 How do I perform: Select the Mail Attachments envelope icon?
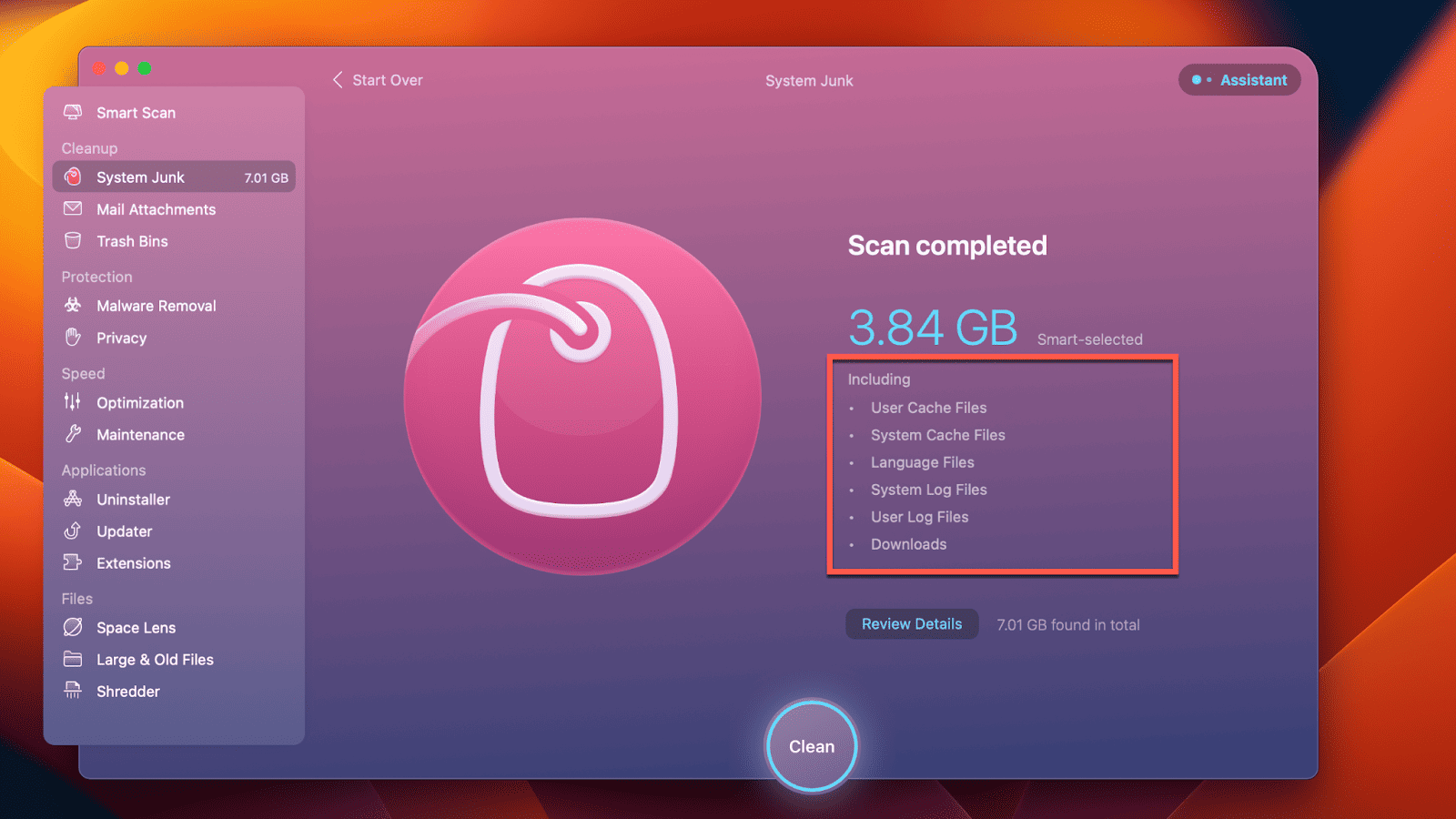(x=73, y=209)
